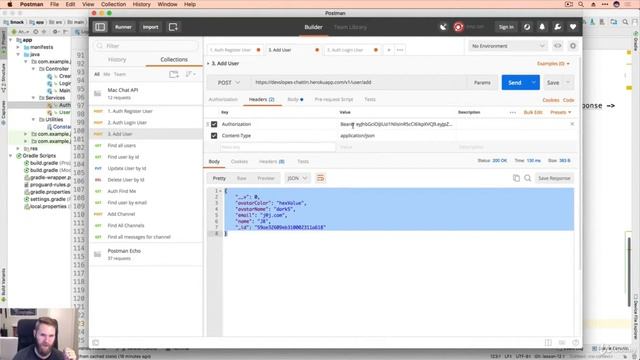
Task: Open the manage environments gear icon
Action: pyautogui.click(x=573, y=46)
